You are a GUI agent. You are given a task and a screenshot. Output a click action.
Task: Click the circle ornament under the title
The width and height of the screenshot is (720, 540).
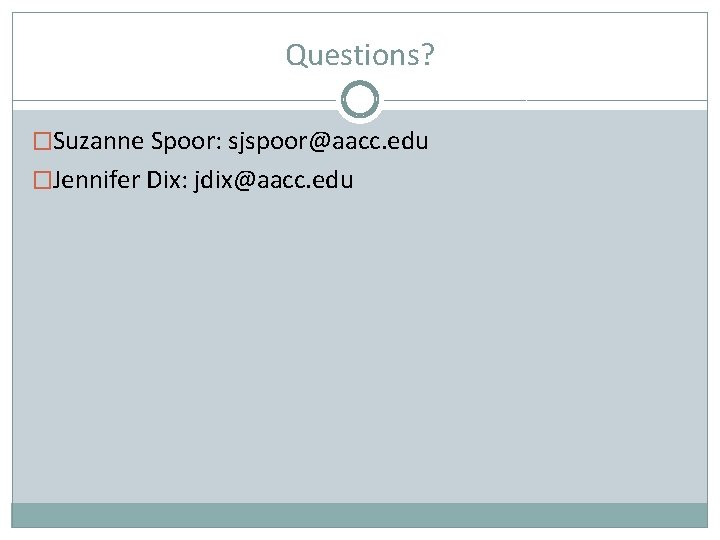[x=360, y=100]
